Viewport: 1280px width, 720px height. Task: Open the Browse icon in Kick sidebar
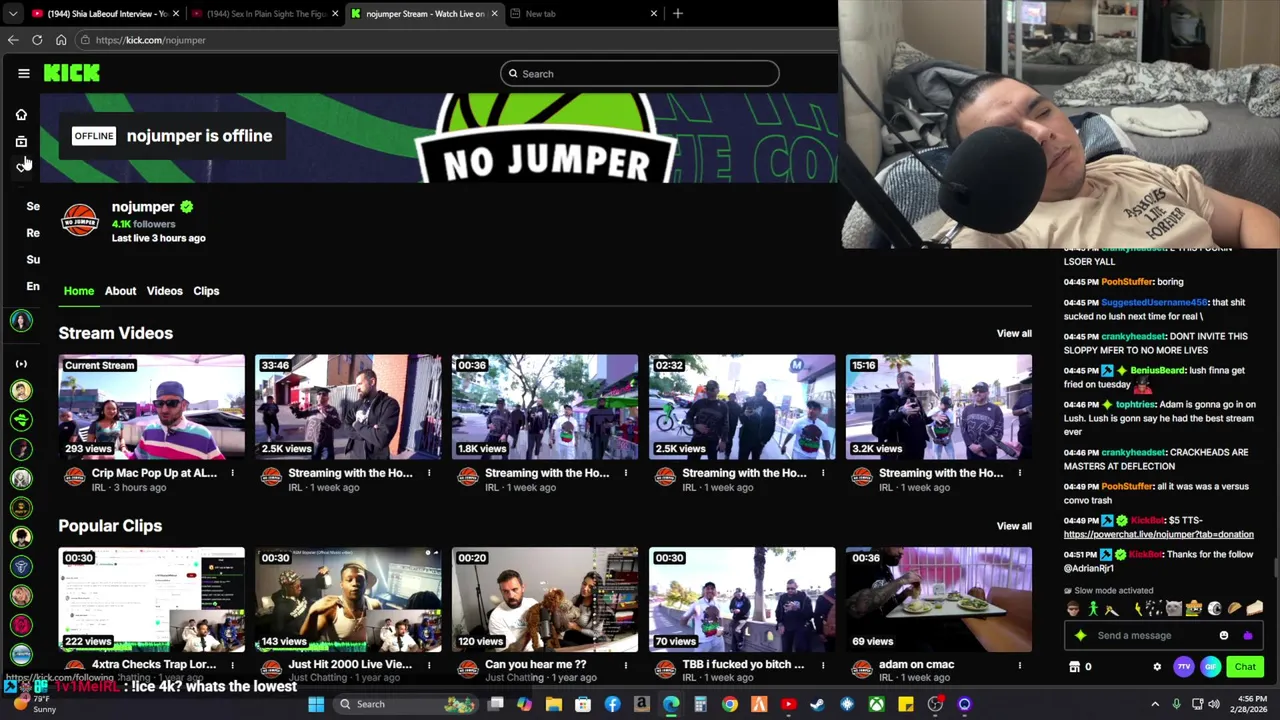[x=21, y=141]
